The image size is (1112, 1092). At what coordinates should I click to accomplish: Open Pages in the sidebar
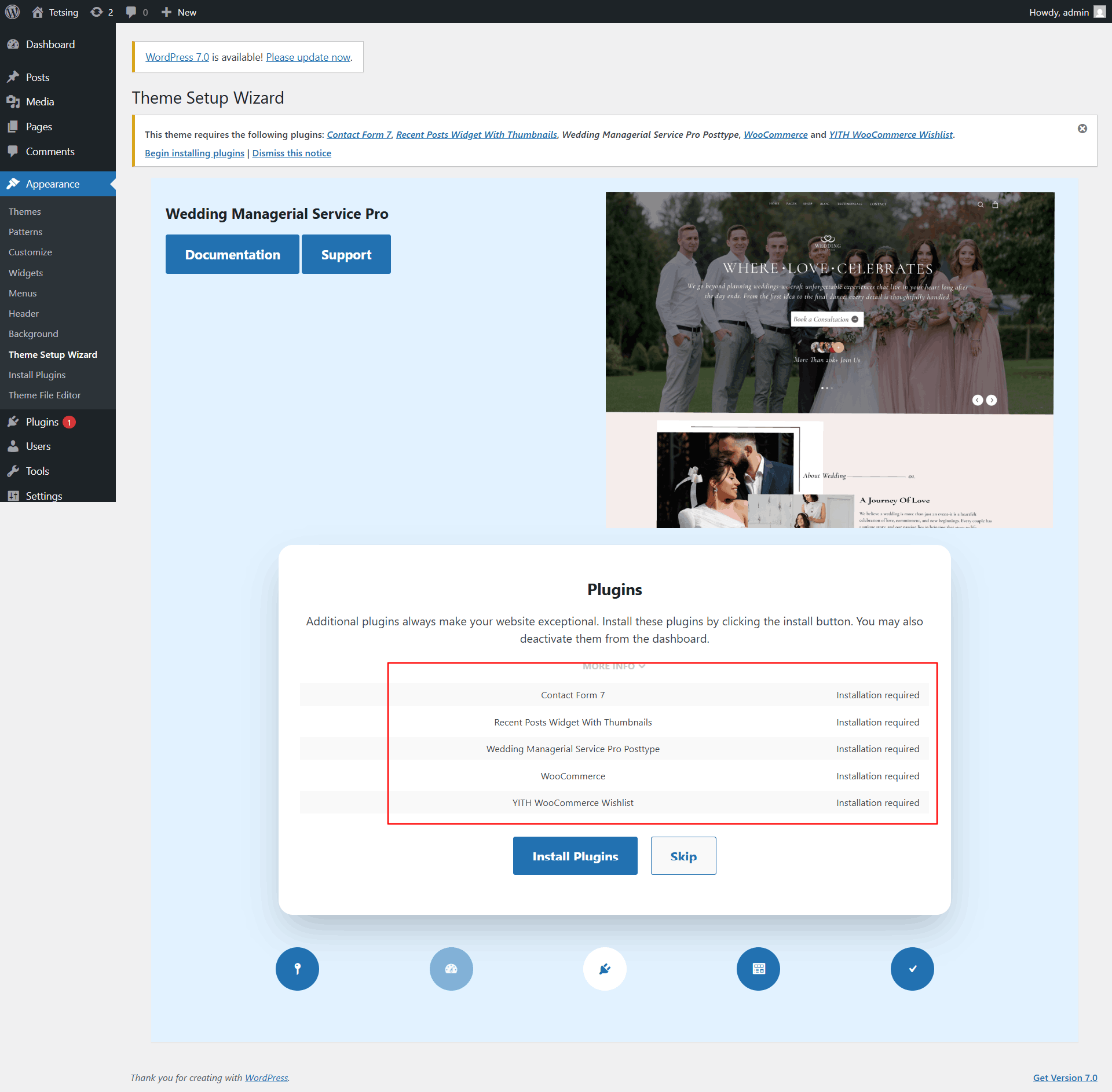tap(58, 127)
